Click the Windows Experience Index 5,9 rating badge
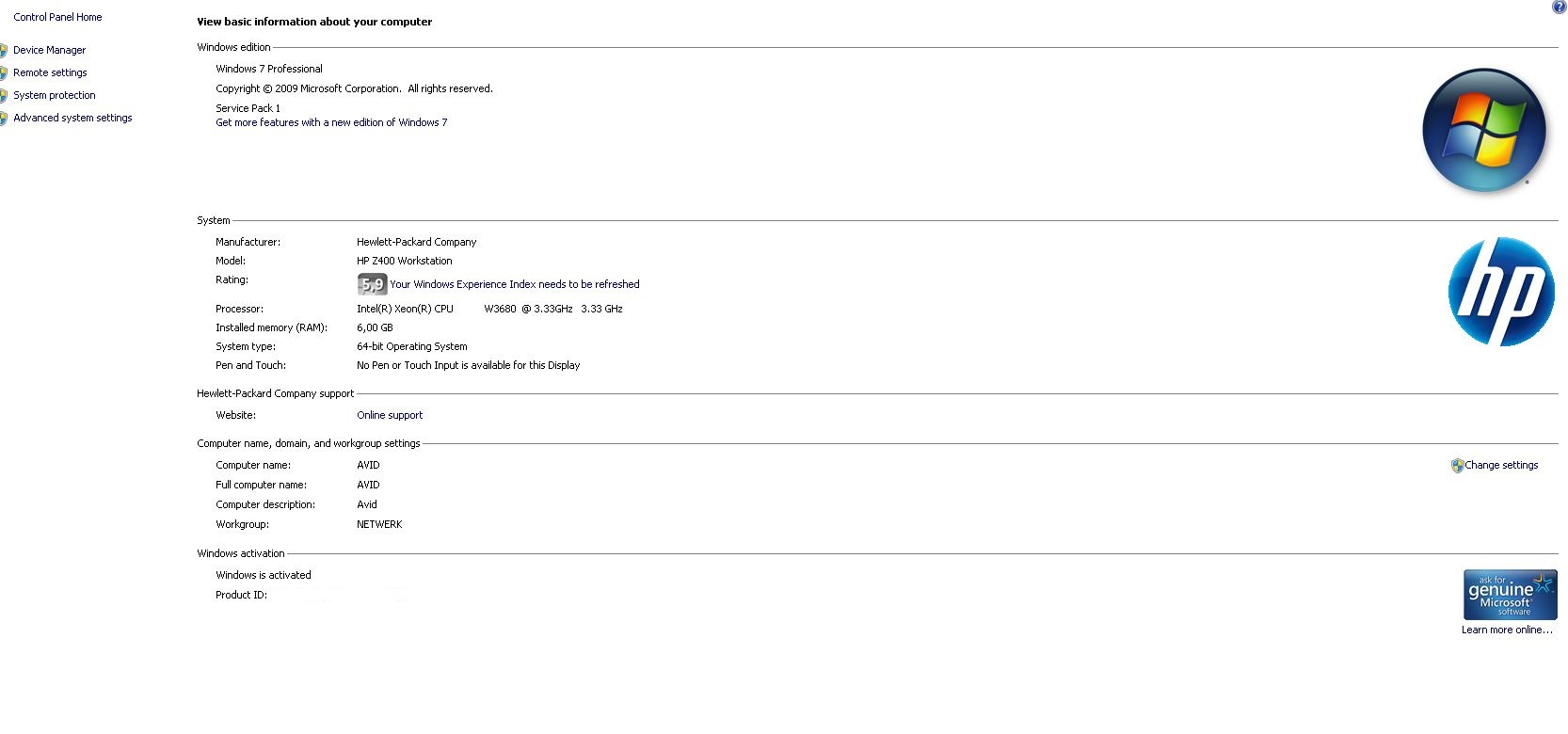Screen dimensions: 1568x734 (372, 284)
